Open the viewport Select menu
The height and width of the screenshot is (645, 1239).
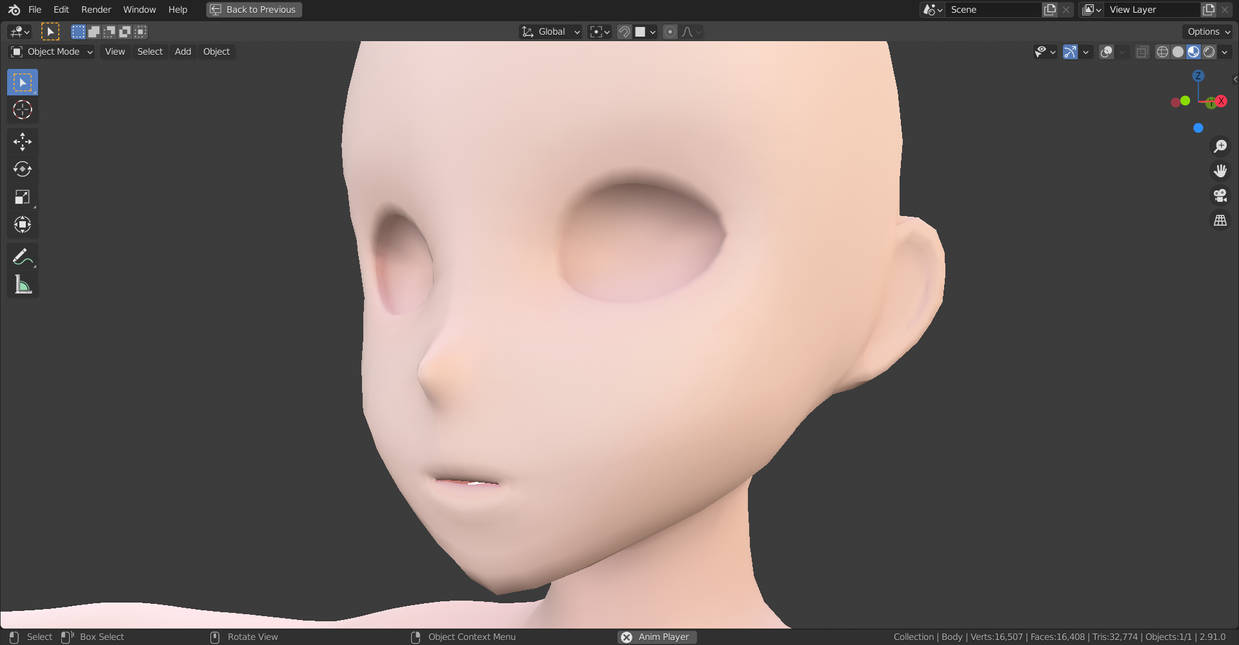click(150, 52)
